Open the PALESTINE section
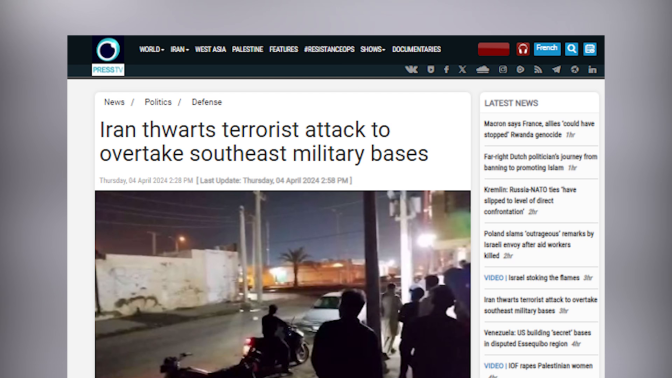The width and height of the screenshot is (672, 378). [248, 49]
